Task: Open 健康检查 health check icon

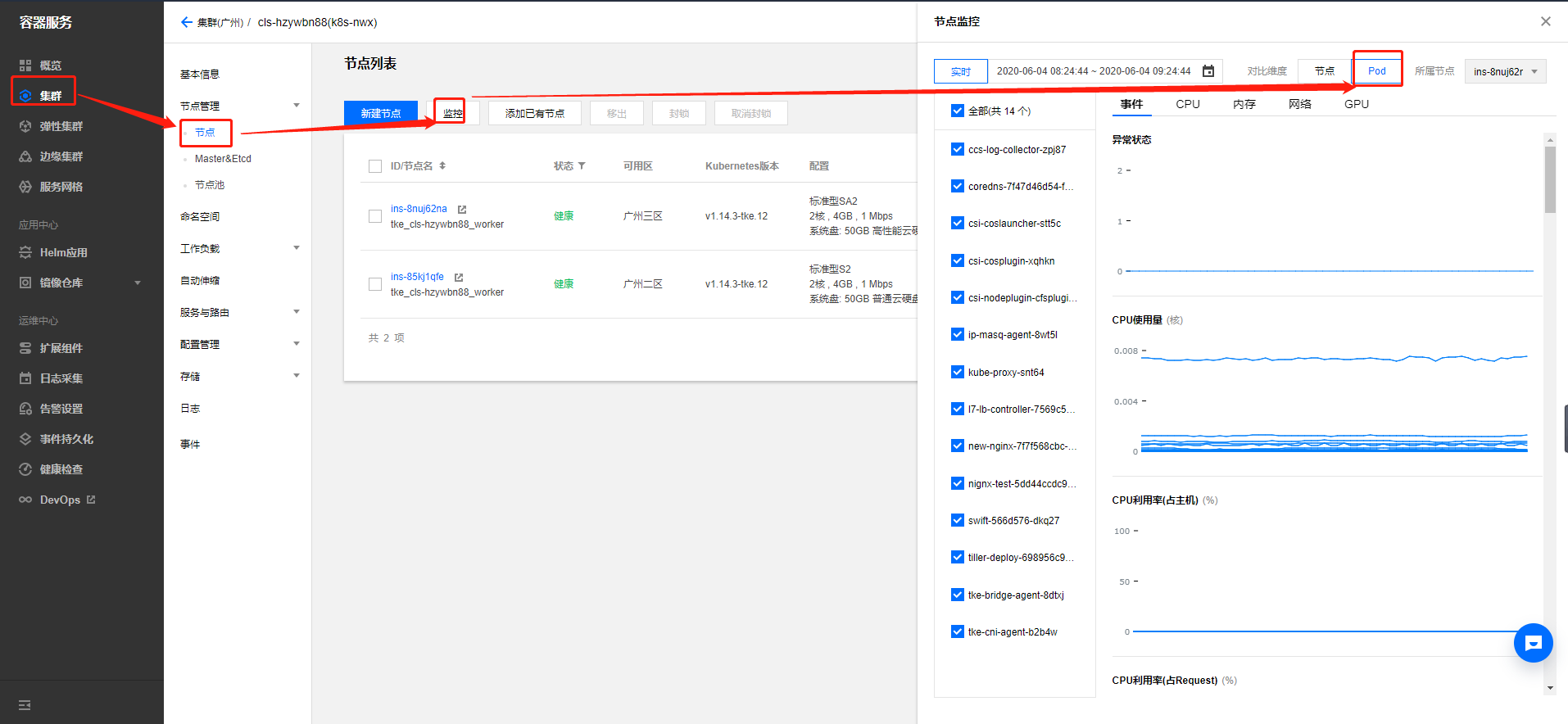Action: click(25, 469)
